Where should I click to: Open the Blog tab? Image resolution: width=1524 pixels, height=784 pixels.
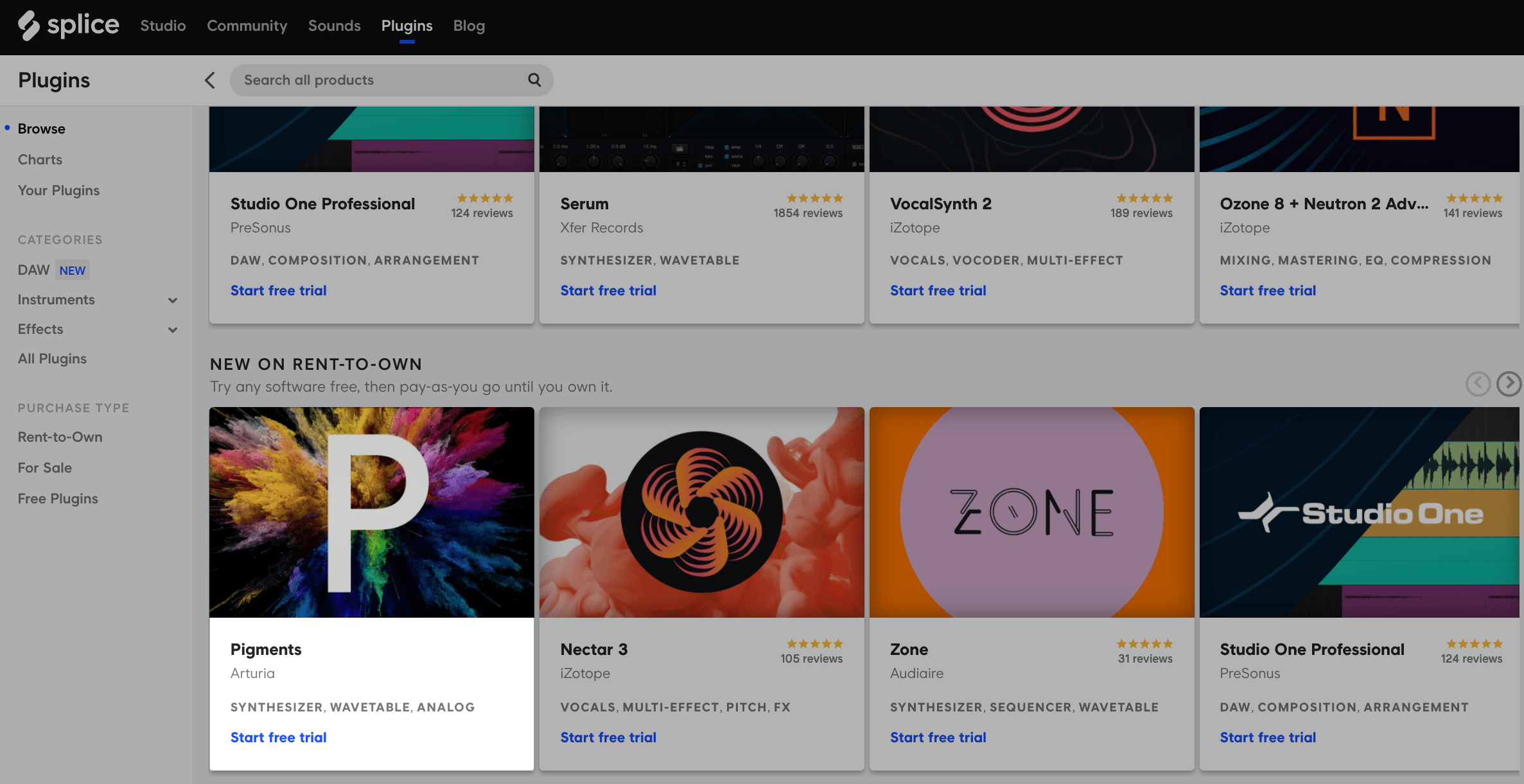click(469, 26)
